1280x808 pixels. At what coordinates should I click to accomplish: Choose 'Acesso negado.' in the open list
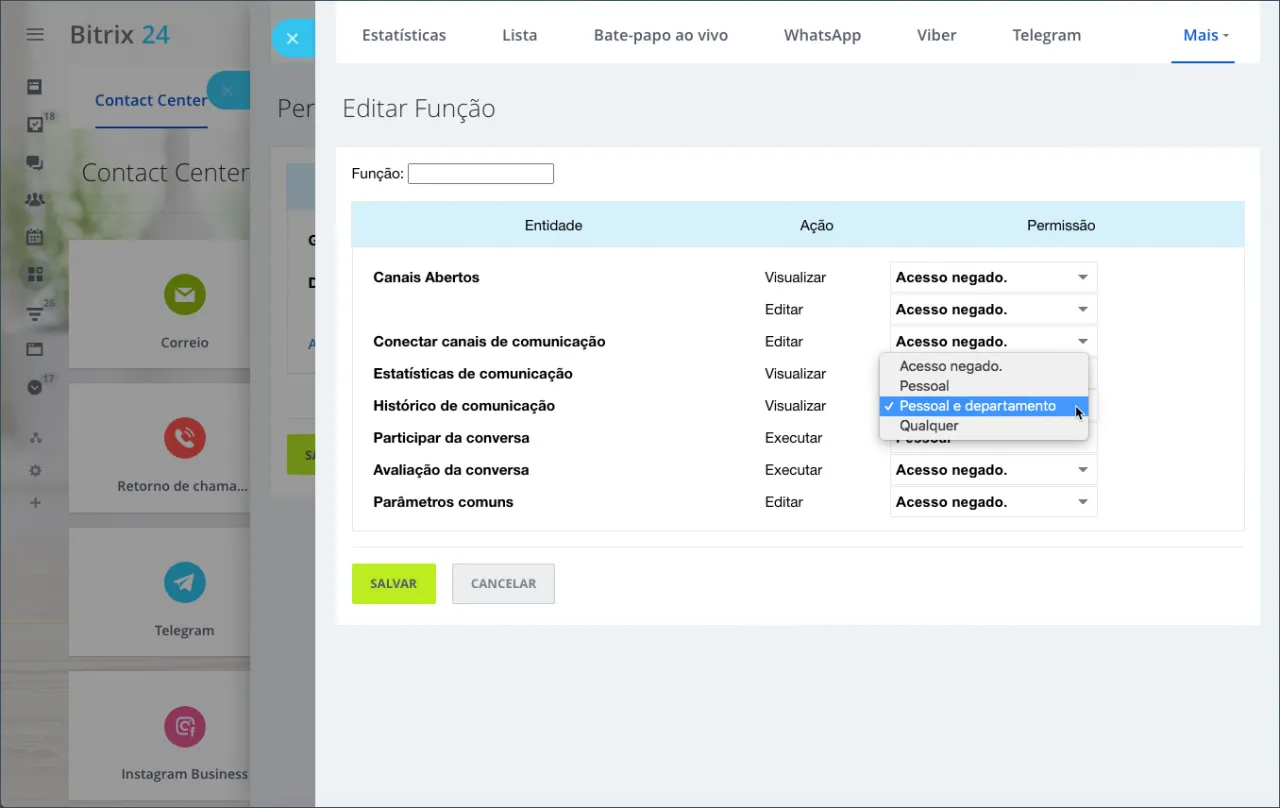[x=984, y=366]
